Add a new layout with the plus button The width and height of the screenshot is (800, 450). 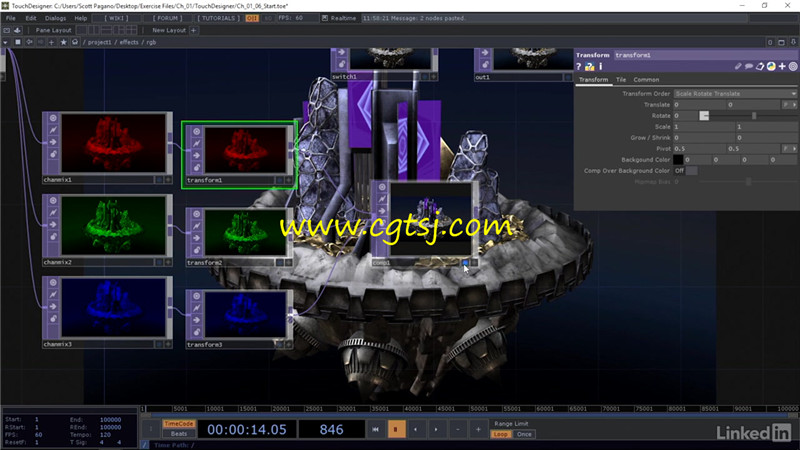click(x=193, y=30)
